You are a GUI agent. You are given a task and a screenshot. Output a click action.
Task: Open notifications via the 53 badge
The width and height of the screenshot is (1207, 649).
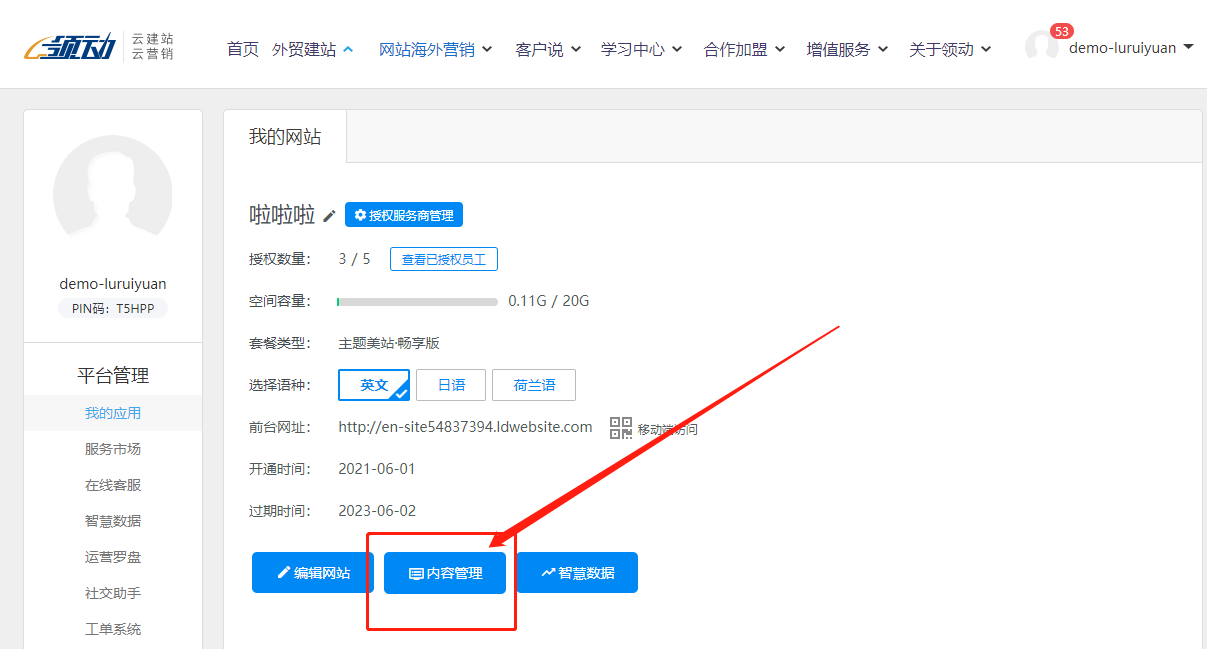tap(1061, 31)
